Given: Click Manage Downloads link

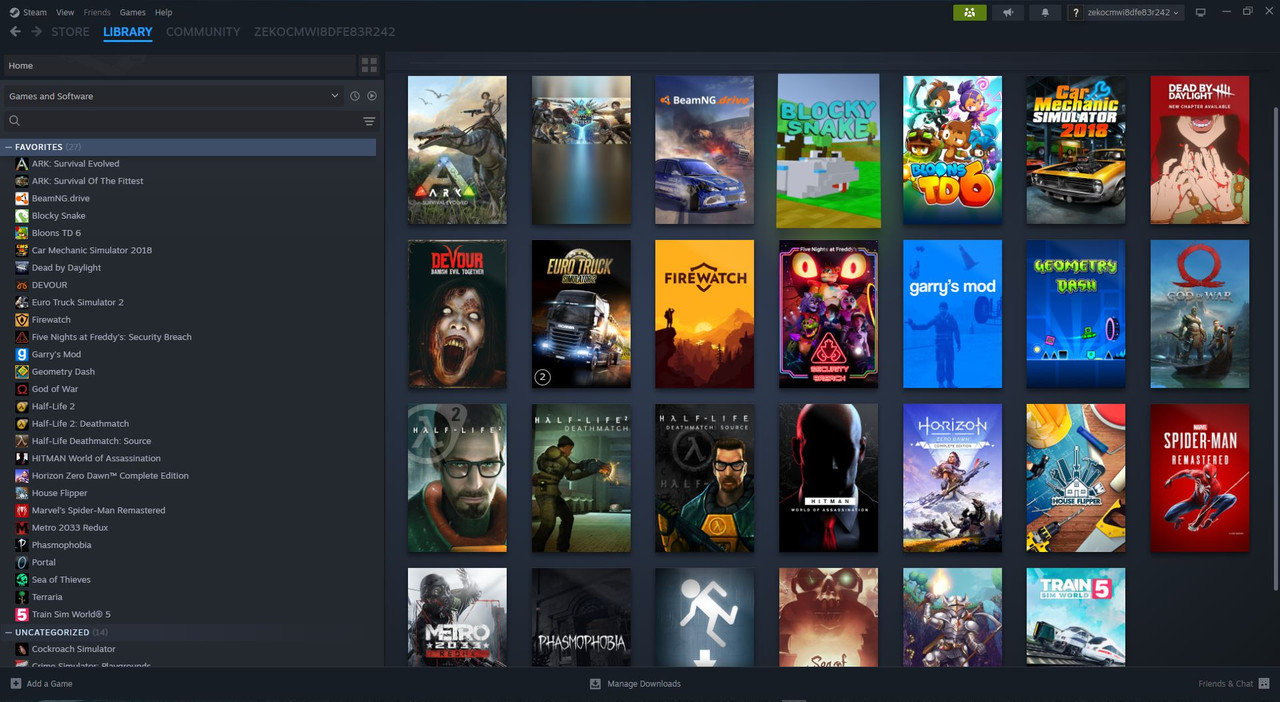Looking at the screenshot, I should coord(644,684).
